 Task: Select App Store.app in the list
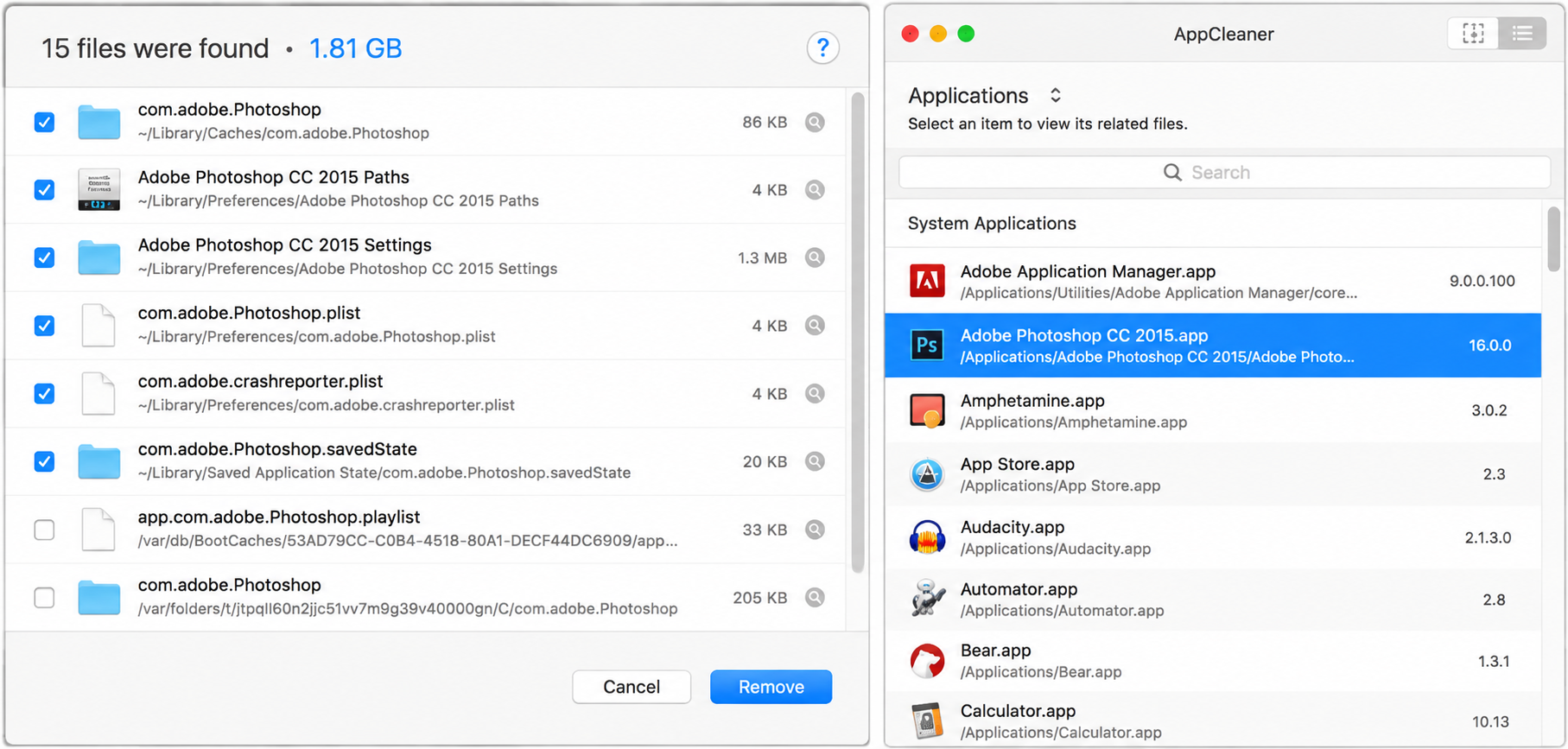click(x=1212, y=474)
